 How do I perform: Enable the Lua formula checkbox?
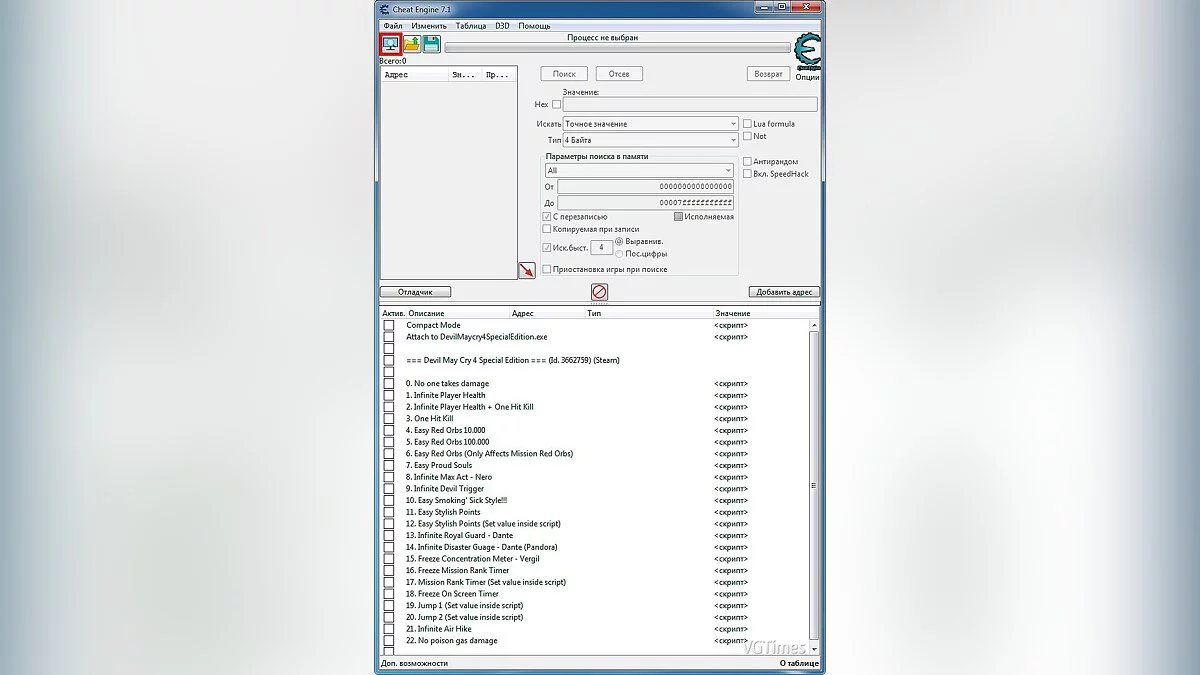tap(747, 124)
